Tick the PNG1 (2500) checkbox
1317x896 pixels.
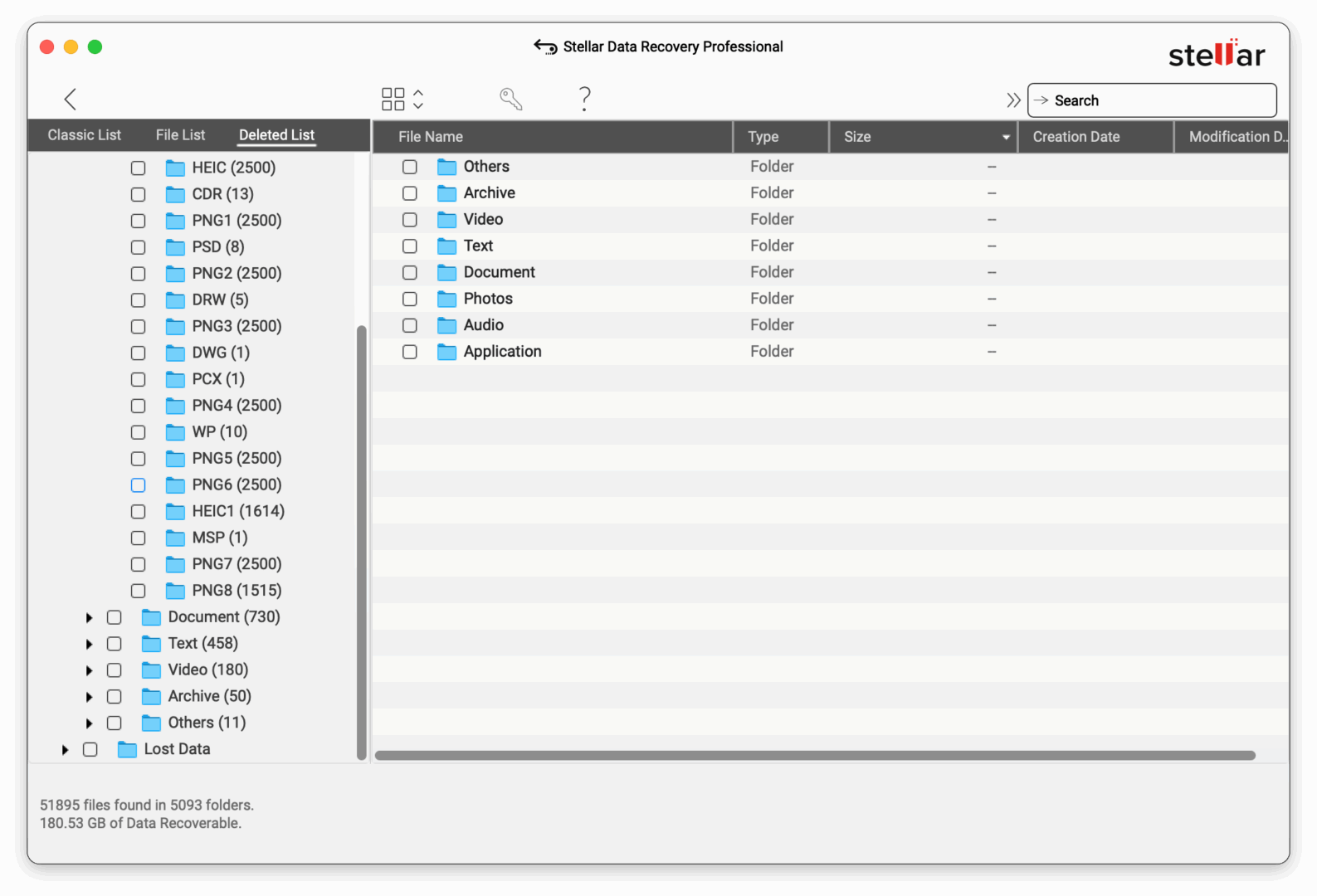click(x=139, y=222)
